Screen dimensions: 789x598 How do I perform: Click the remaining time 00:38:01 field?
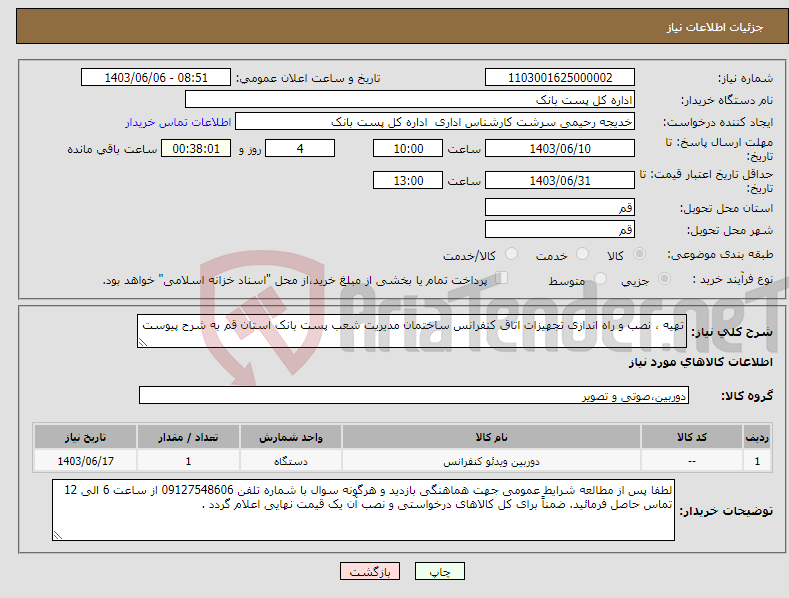pyautogui.click(x=196, y=148)
